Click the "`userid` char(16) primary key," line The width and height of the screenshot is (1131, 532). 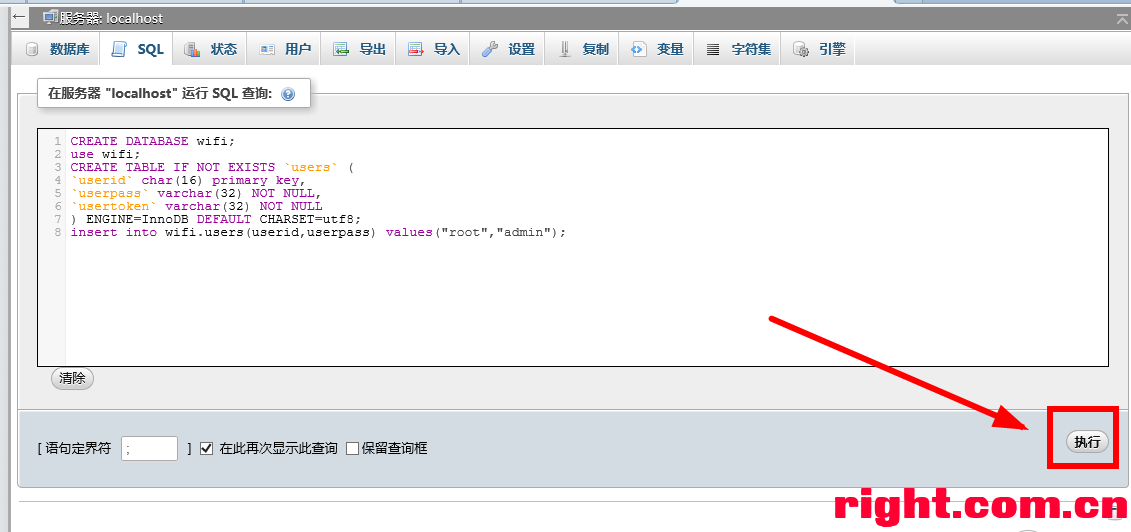tap(188, 180)
